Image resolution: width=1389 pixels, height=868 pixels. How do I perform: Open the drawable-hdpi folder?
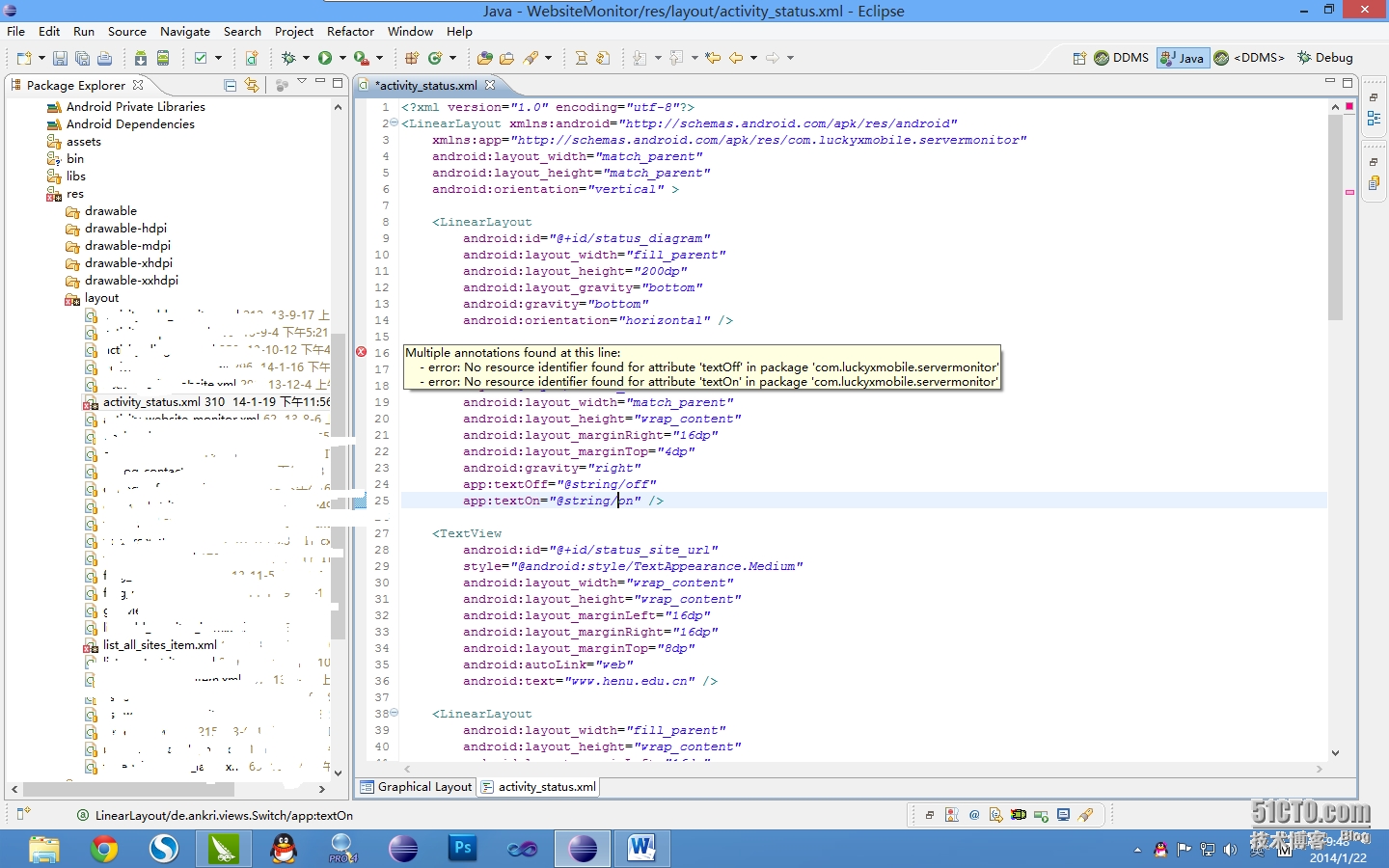pos(125,229)
